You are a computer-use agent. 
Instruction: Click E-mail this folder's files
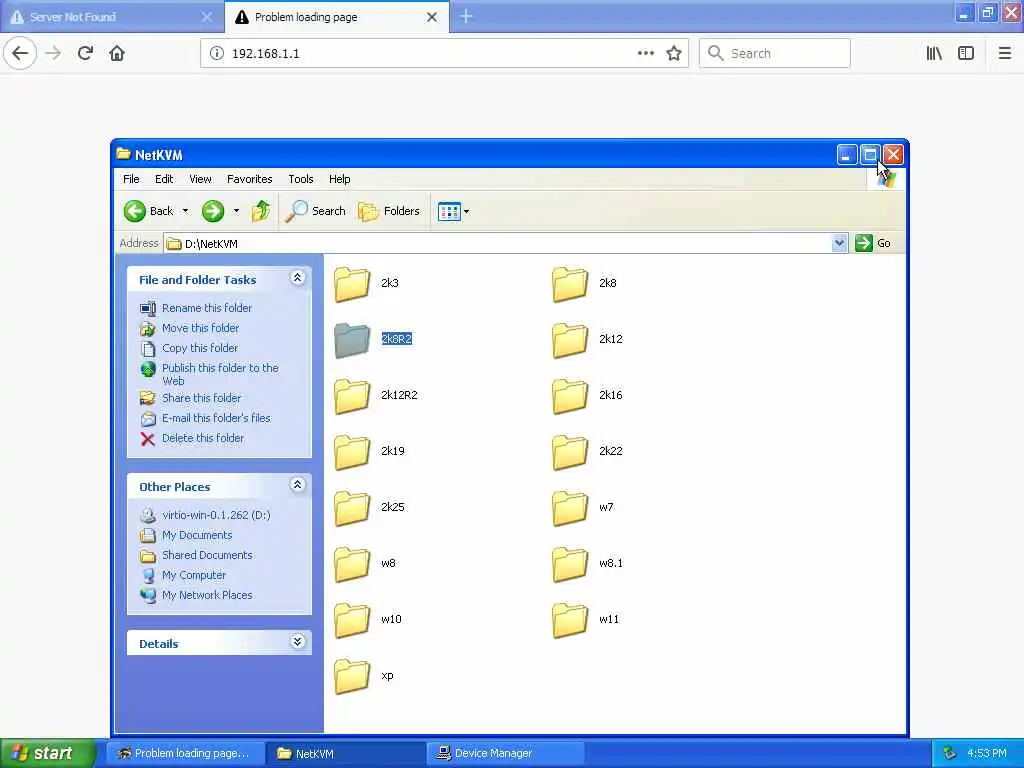tap(216, 418)
